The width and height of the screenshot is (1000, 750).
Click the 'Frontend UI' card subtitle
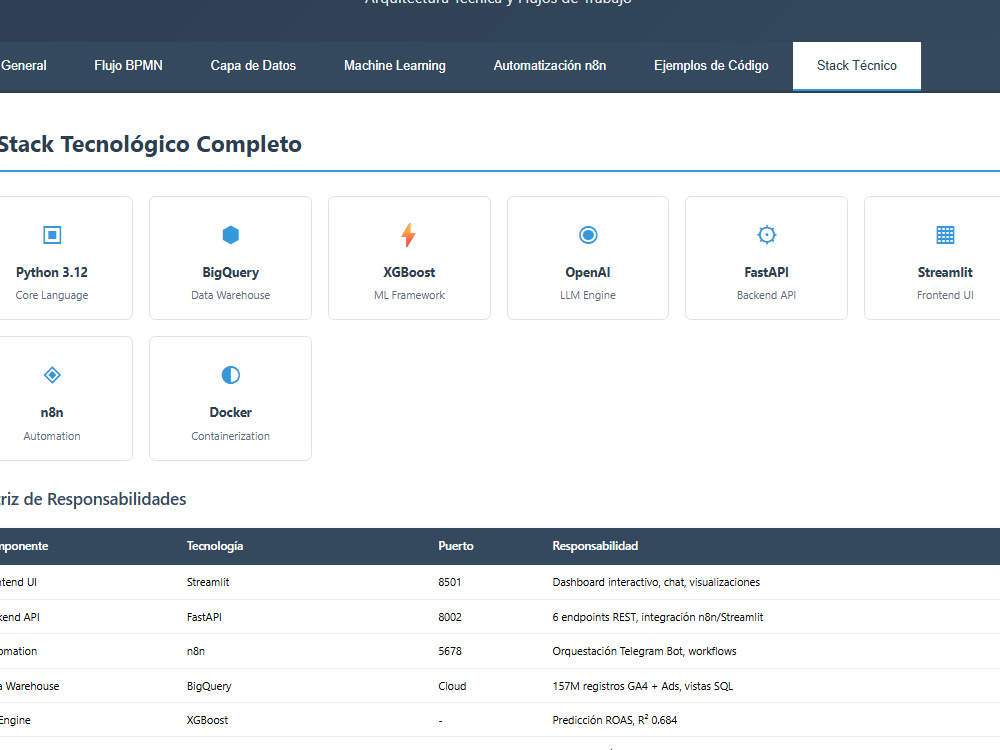[945, 295]
